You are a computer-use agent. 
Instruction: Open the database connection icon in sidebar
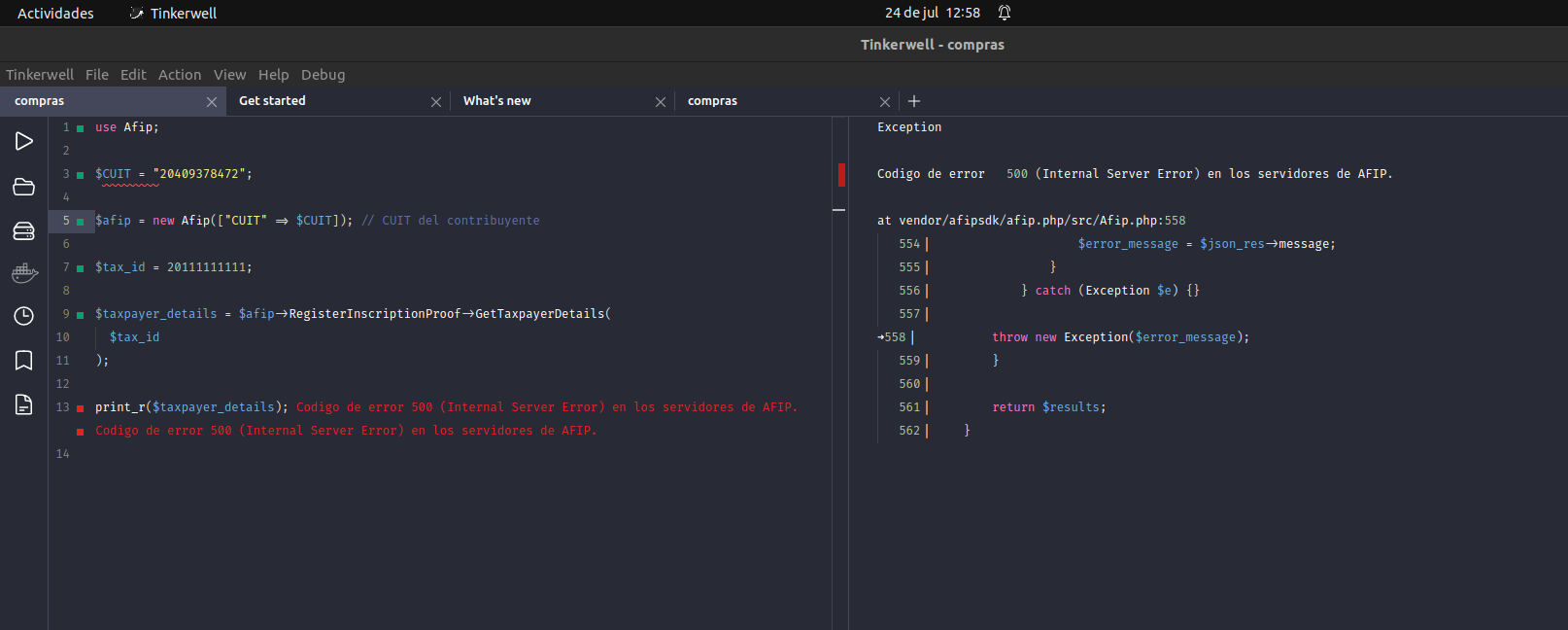click(24, 230)
